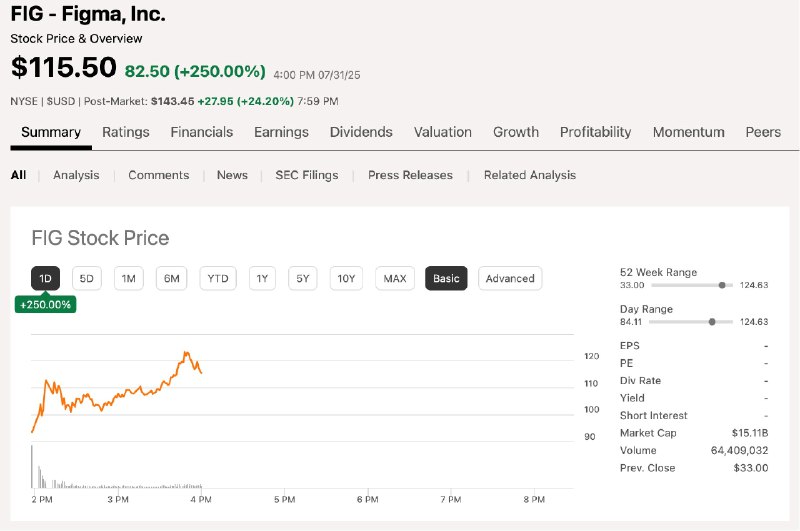The height and width of the screenshot is (531, 800).
Task: Select the Basic chart mode
Action: tap(446, 279)
